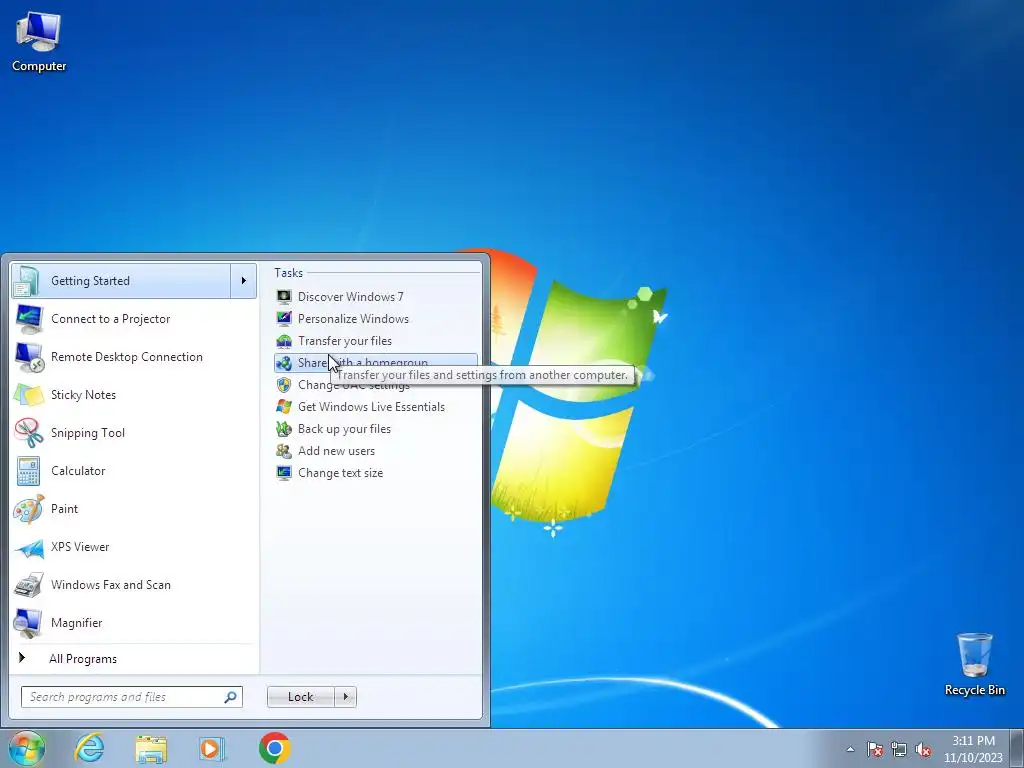Image resolution: width=1024 pixels, height=768 pixels.
Task: Click the Show desktop button at taskbar end
Action: [1017, 749]
